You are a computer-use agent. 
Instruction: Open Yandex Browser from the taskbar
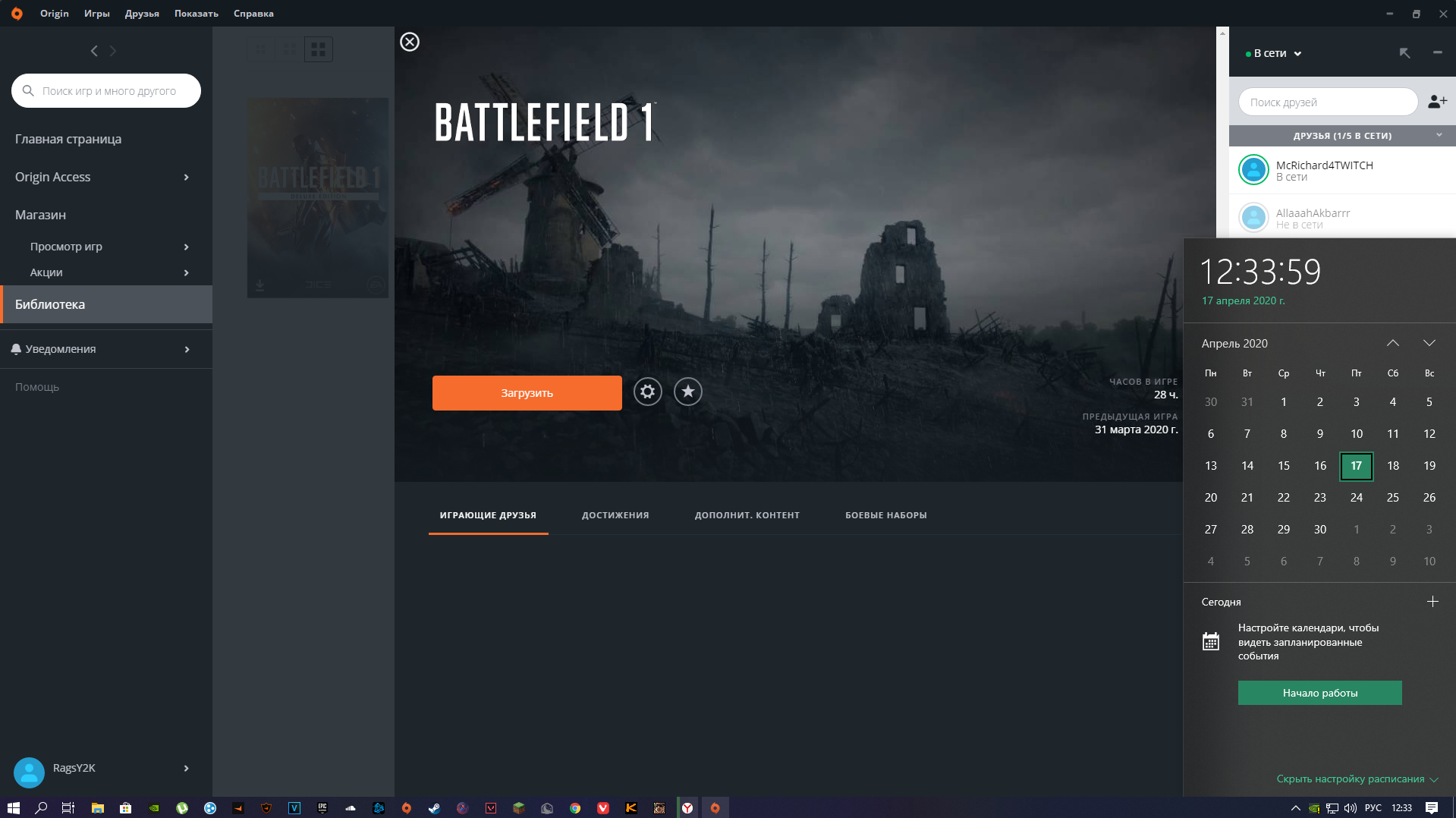click(x=687, y=808)
